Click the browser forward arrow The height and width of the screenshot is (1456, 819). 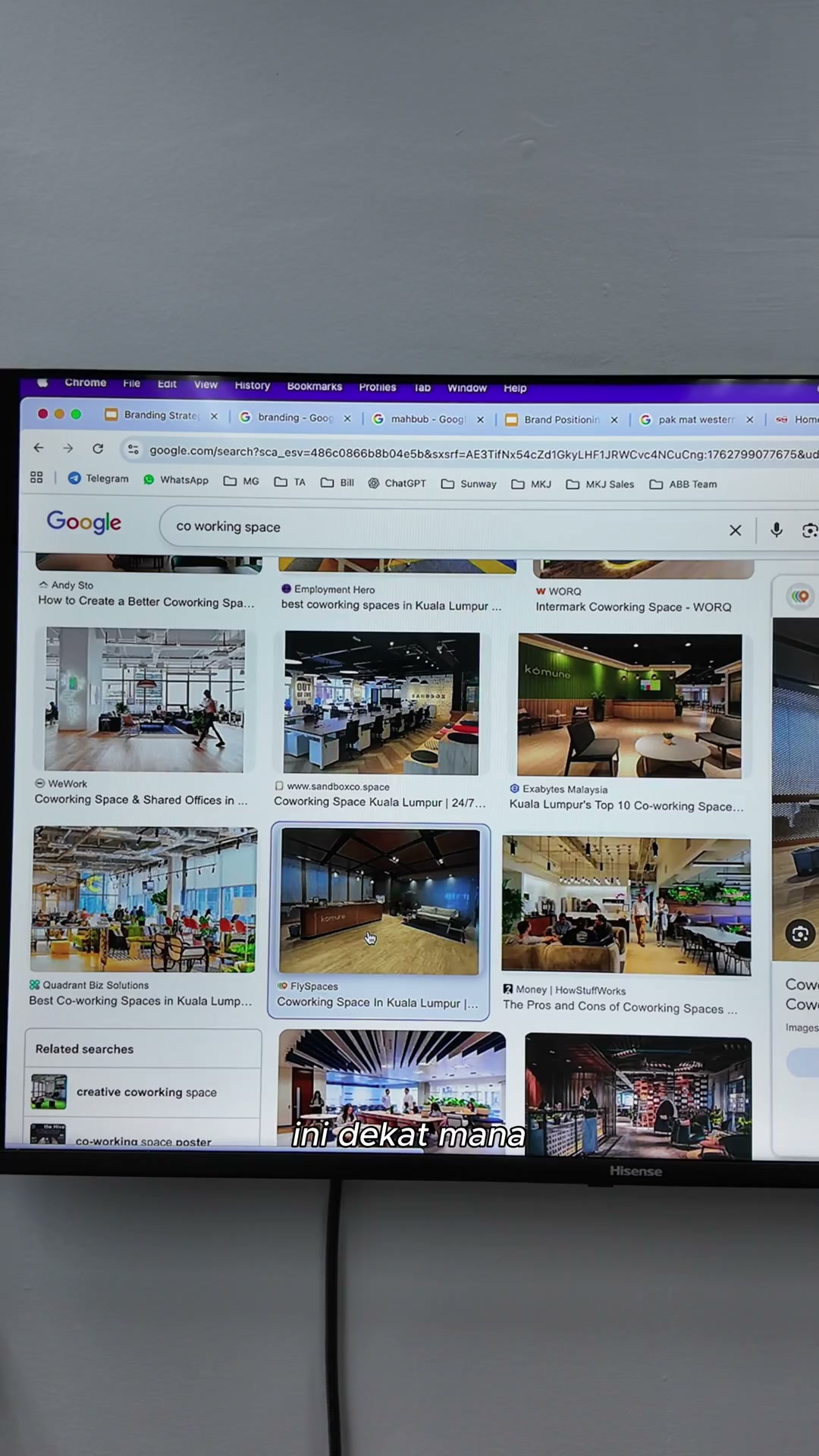click(x=68, y=448)
